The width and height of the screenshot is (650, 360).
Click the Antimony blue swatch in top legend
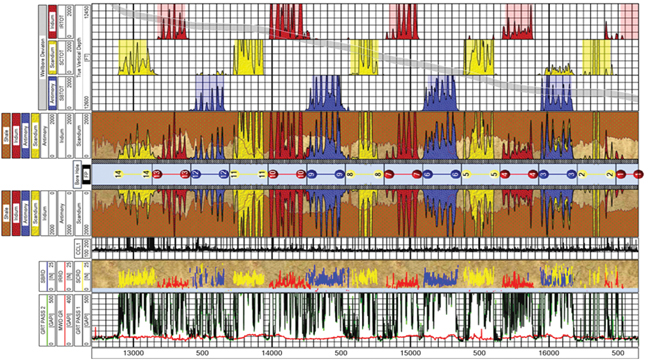coord(52,93)
